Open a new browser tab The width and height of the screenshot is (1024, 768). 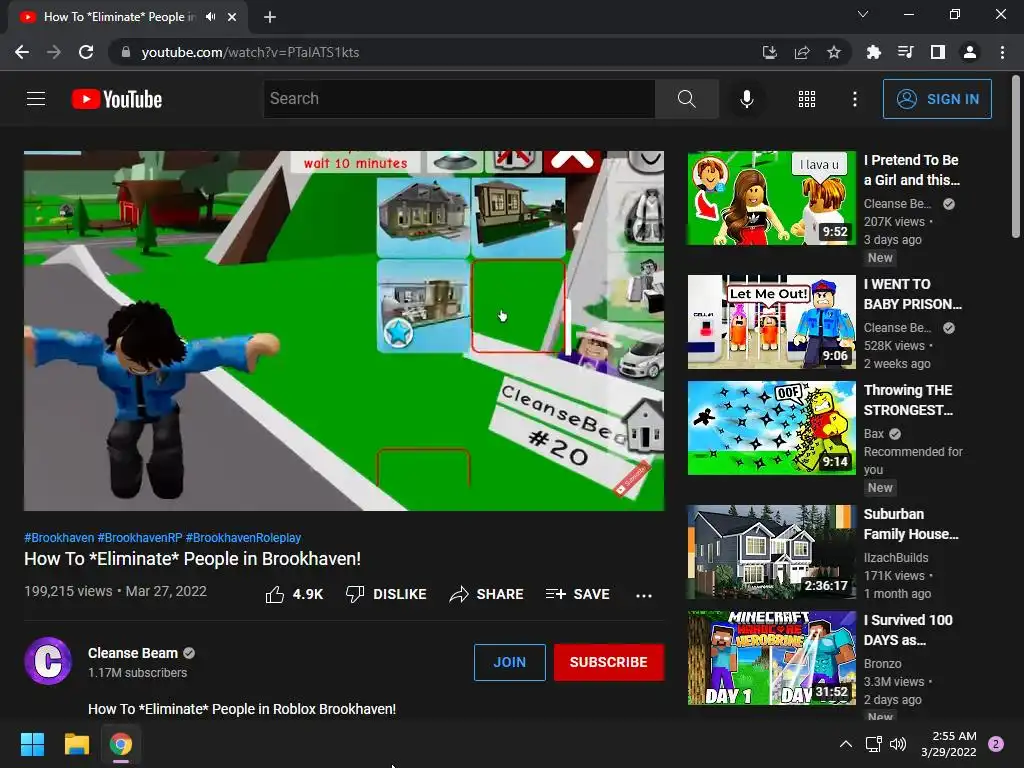[x=270, y=17]
